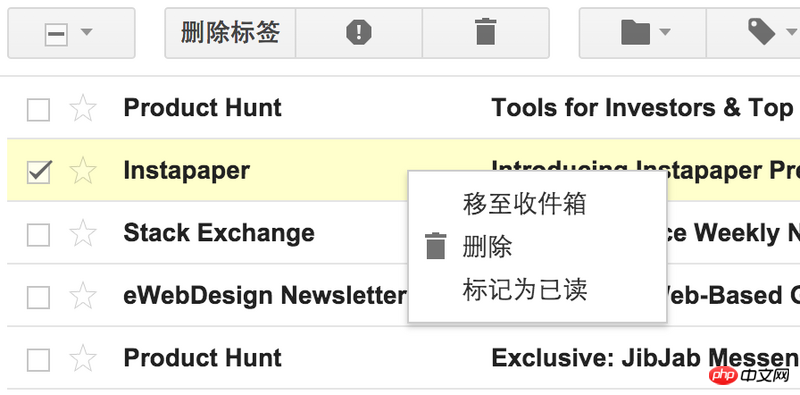Open email subject Tools for Investors & Top
This screenshot has height=395, width=800.
pyautogui.click(x=642, y=108)
